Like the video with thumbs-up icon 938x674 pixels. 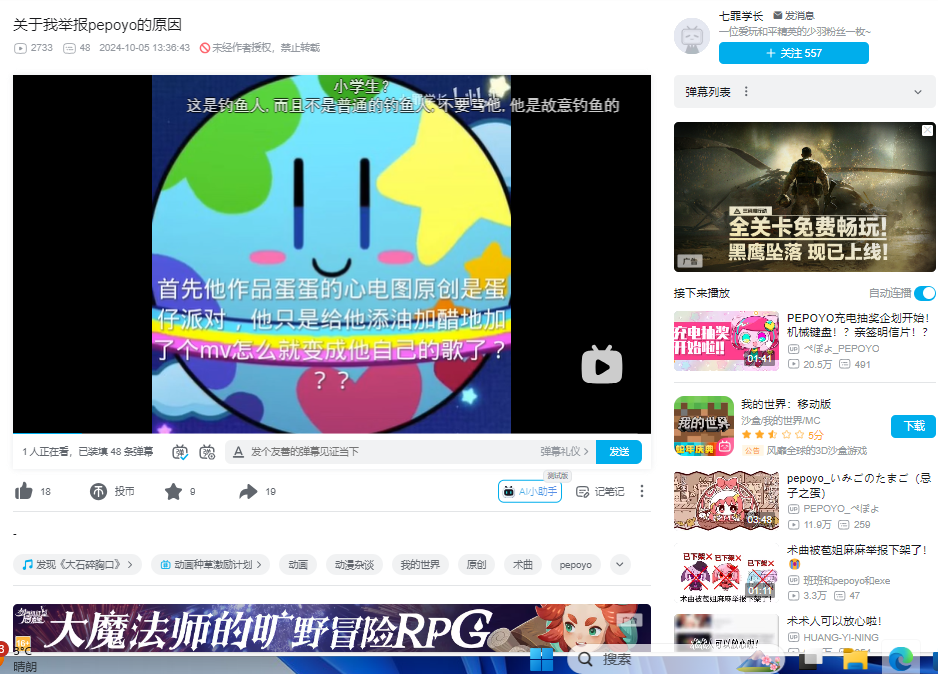[23, 492]
